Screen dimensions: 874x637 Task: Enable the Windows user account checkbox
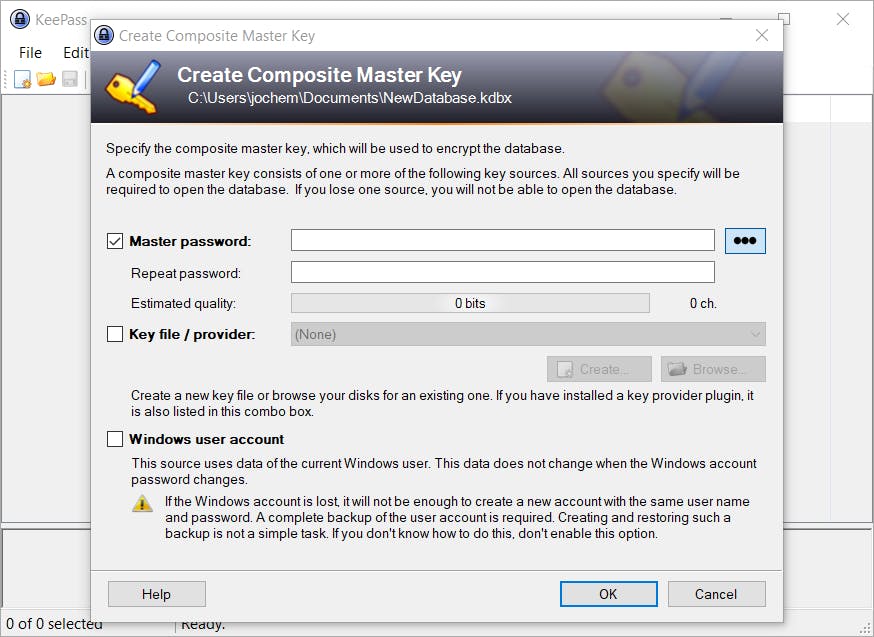pos(115,439)
